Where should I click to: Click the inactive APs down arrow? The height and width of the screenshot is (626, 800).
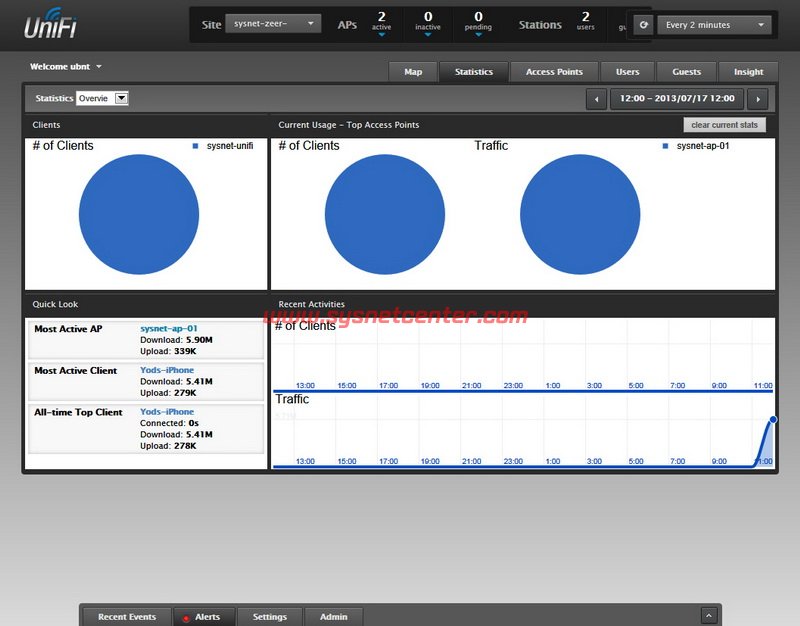(428, 34)
